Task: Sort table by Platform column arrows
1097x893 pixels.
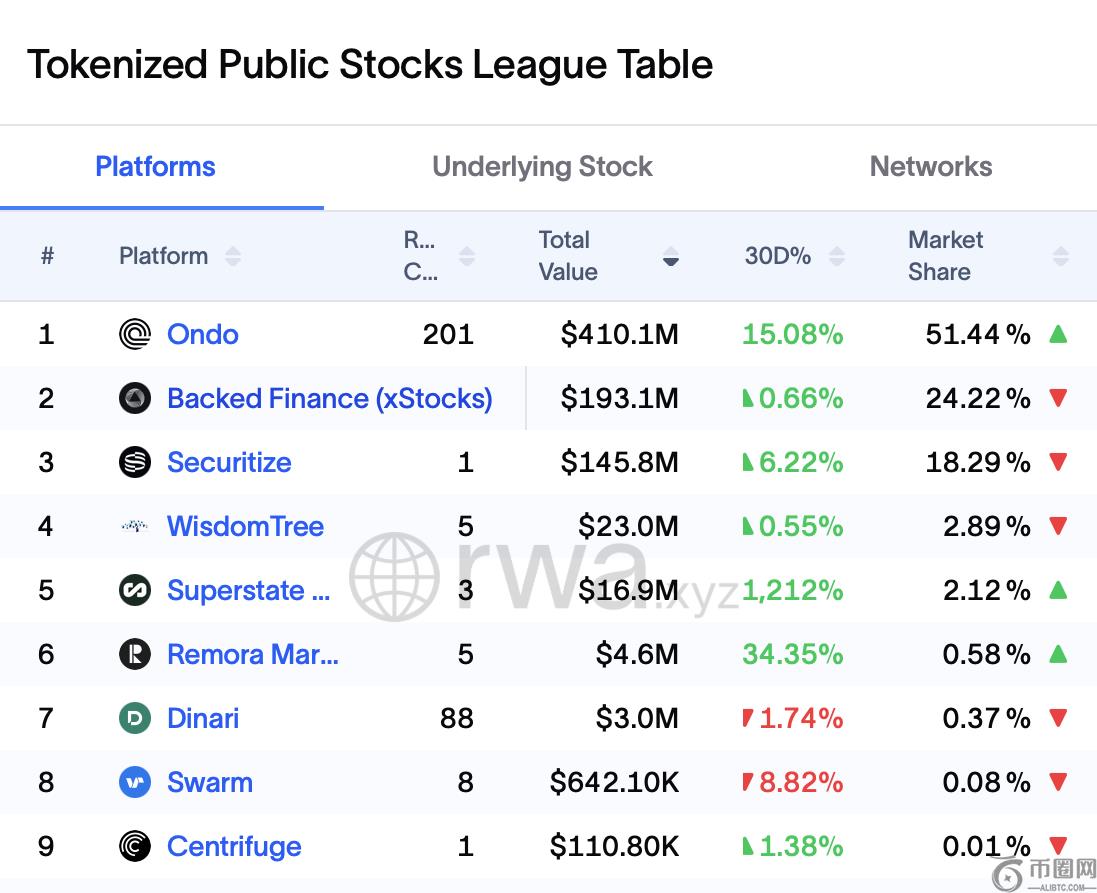Action: coord(233,256)
